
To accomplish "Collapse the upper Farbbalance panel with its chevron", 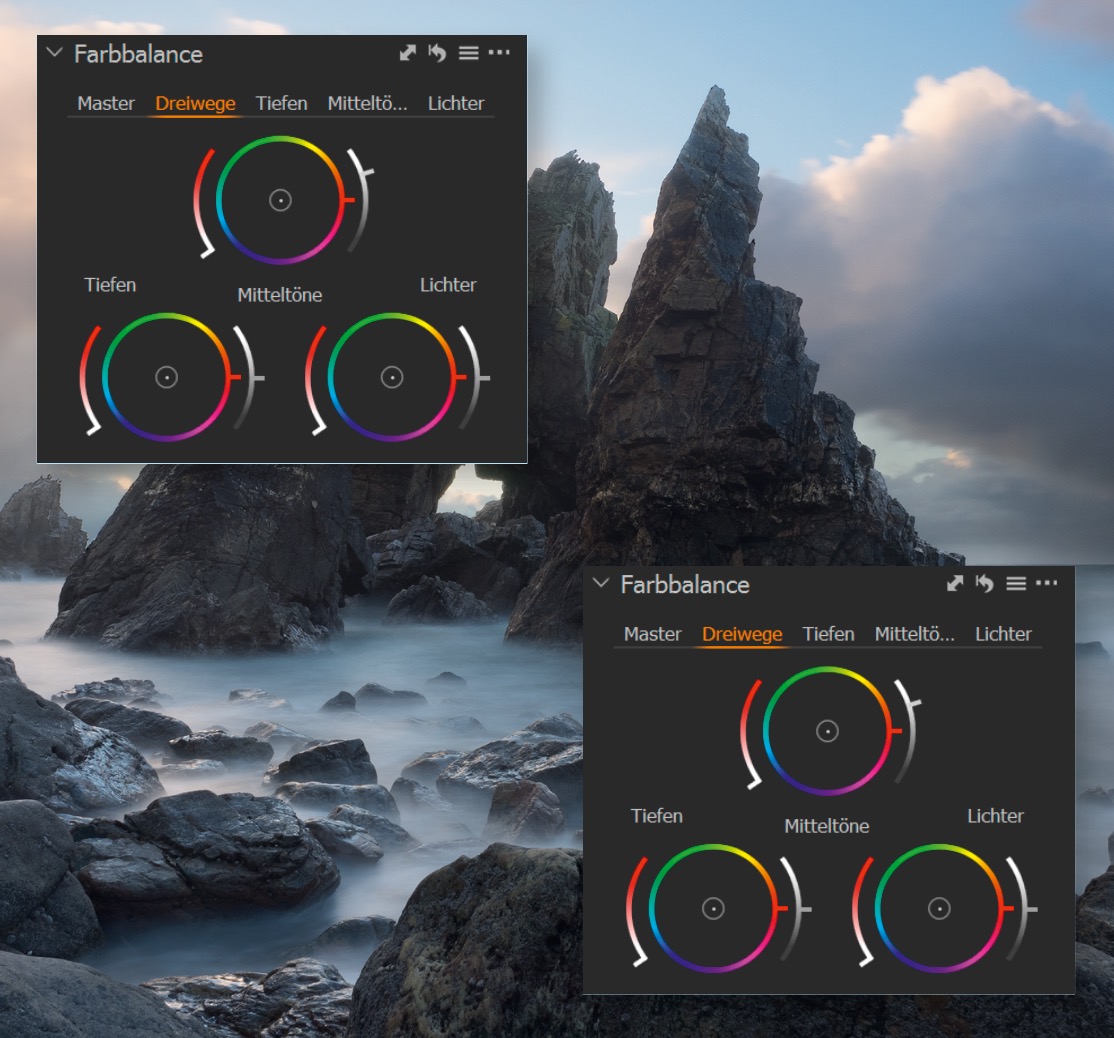I will 54,53.
